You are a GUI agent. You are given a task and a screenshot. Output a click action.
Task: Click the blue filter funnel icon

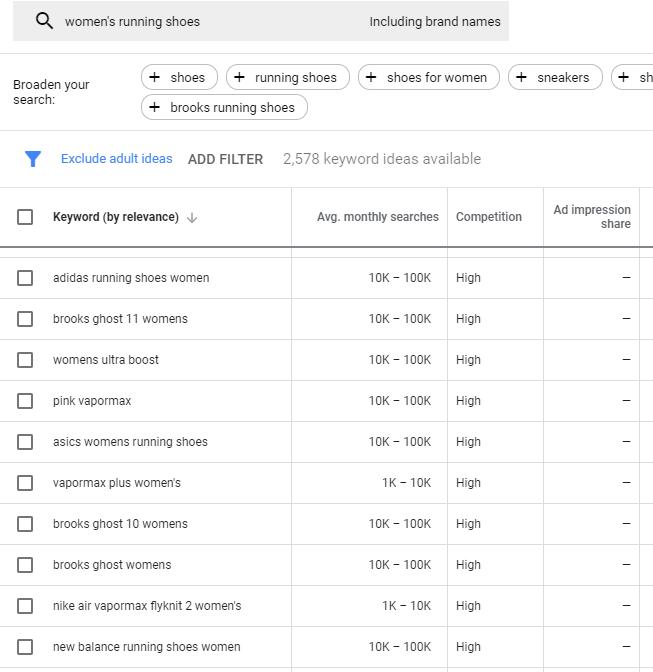[x=33, y=159]
